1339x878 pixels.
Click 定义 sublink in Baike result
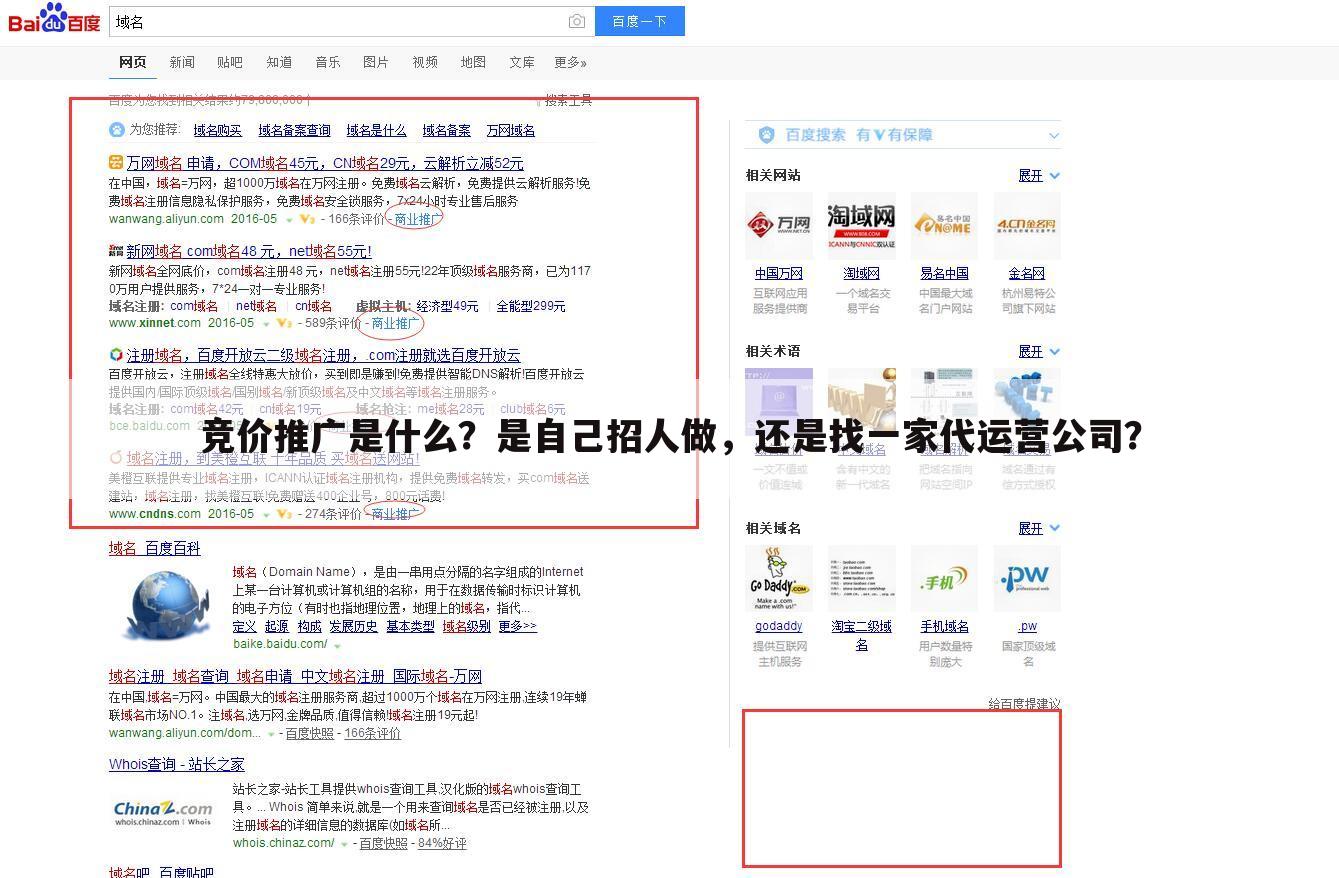(245, 626)
